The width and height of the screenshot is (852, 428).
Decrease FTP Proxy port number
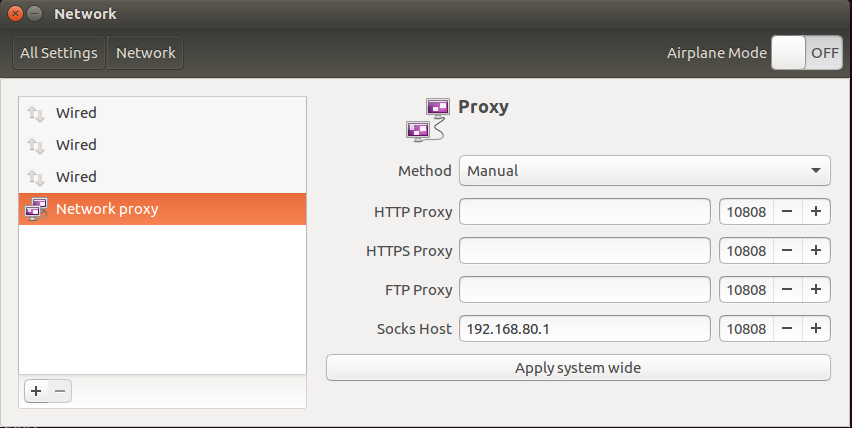pyautogui.click(x=787, y=289)
